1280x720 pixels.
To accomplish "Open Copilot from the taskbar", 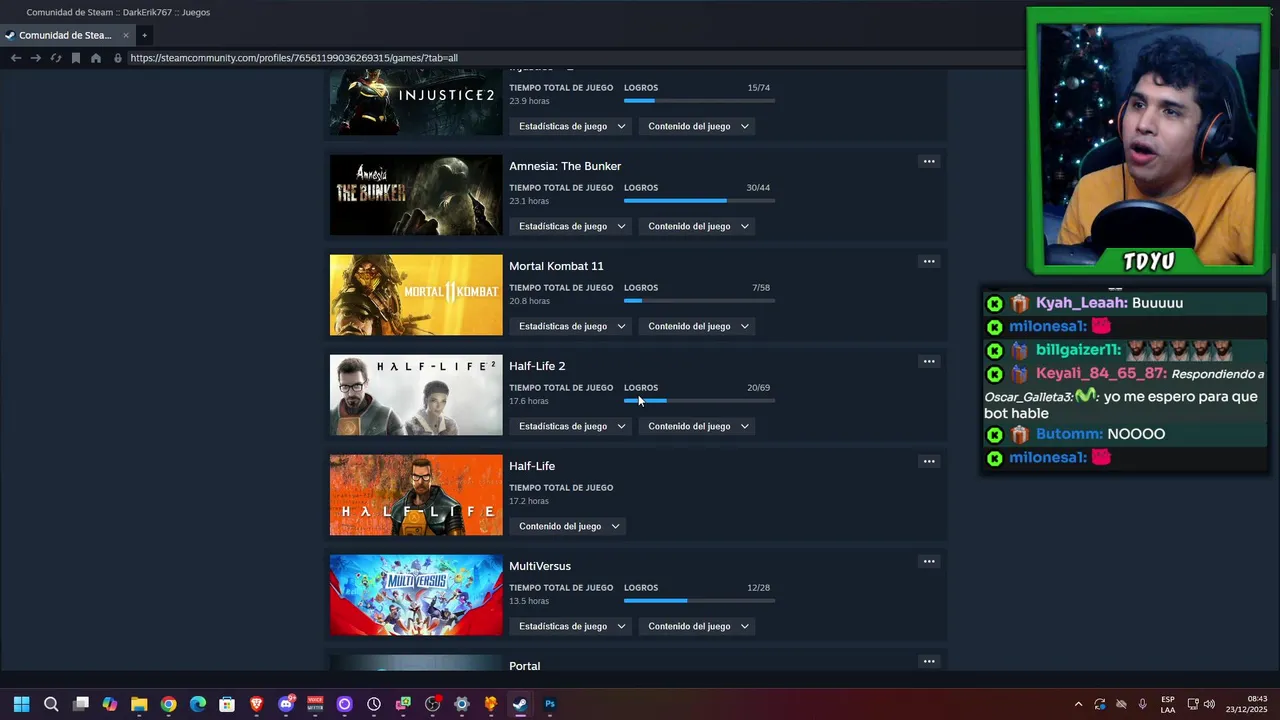I will click(x=110, y=704).
